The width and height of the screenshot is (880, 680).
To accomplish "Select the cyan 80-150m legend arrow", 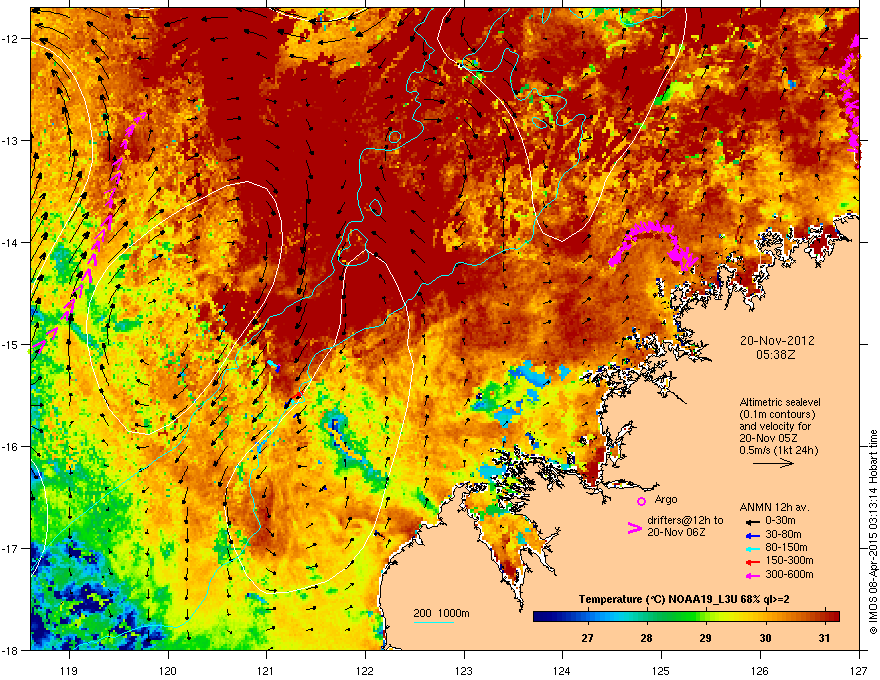I will [x=753, y=548].
